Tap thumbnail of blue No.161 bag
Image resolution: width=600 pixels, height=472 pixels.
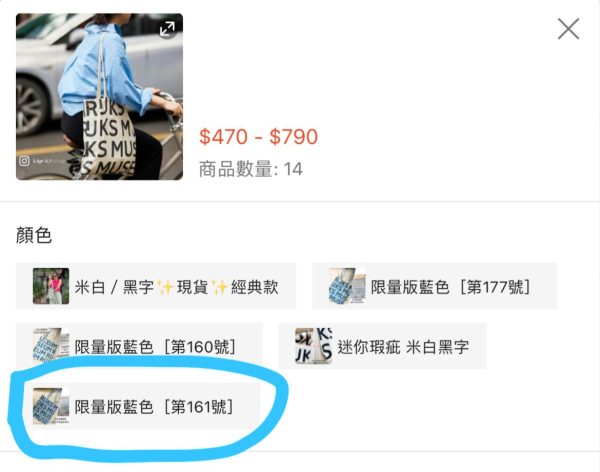click(x=51, y=406)
